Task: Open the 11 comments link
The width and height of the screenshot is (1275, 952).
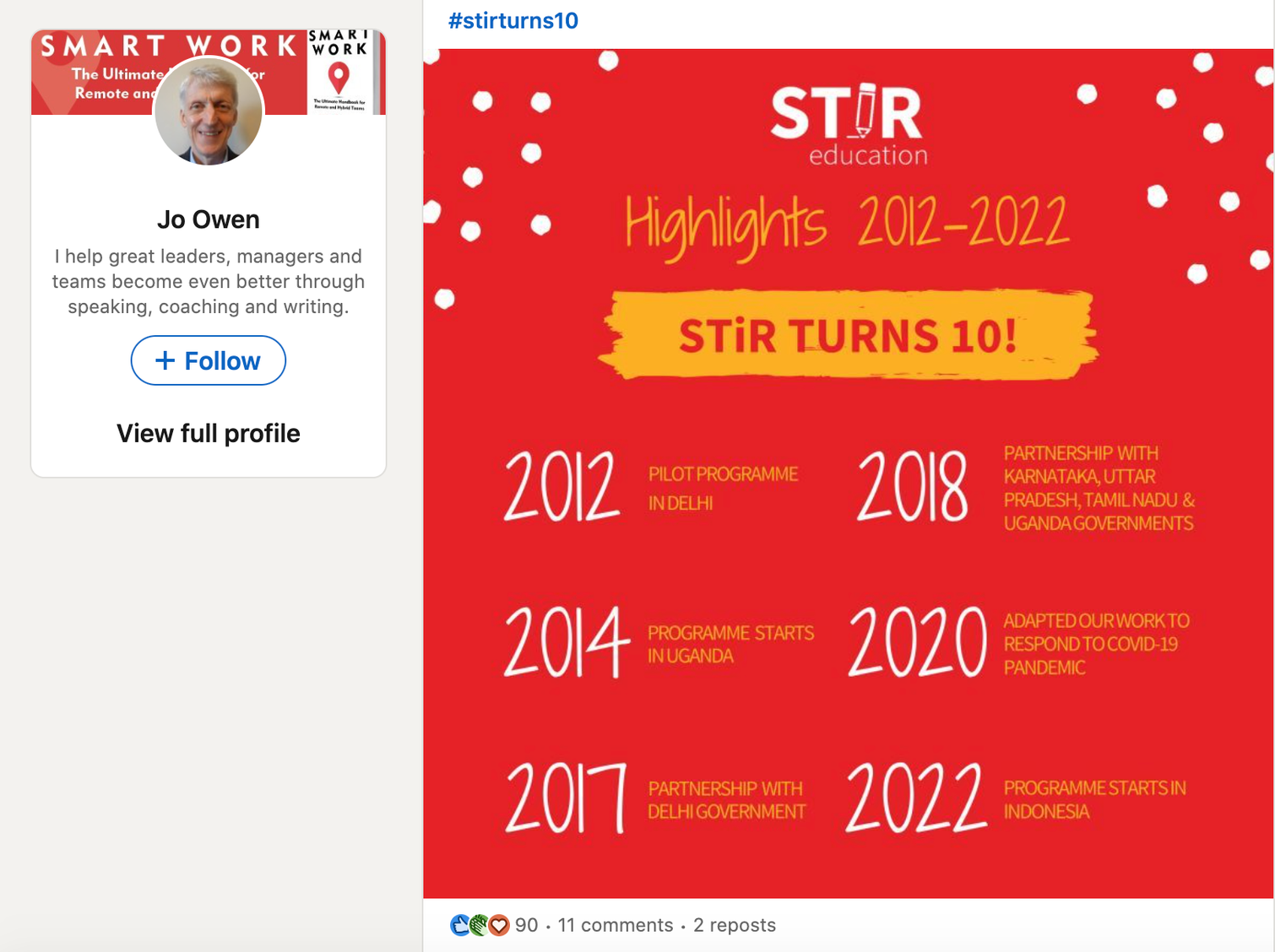Action: click(616, 925)
